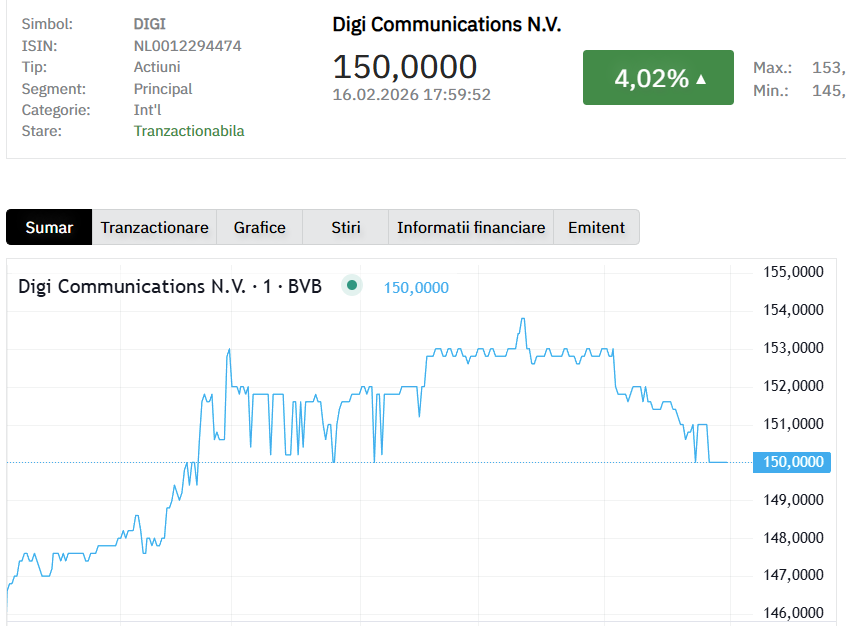Click the highlighted 150,0000 price axis label
This screenshot has width=846, height=626.
[x=794, y=461]
